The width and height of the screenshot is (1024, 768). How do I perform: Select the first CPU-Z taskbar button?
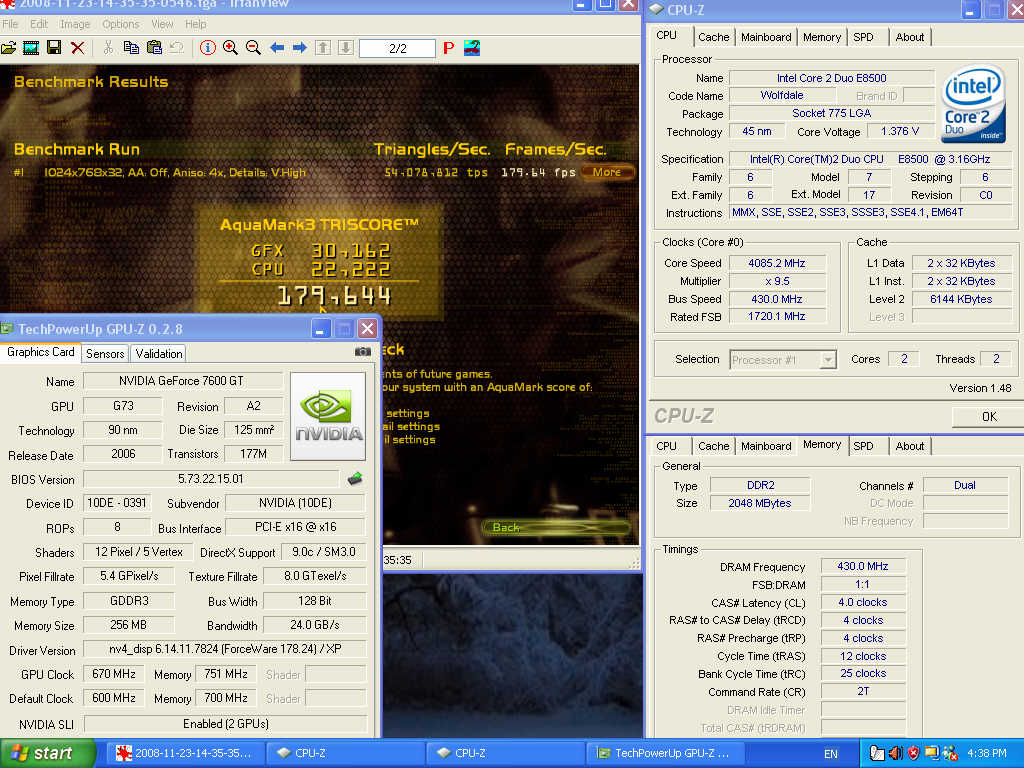[x=346, y=753]
